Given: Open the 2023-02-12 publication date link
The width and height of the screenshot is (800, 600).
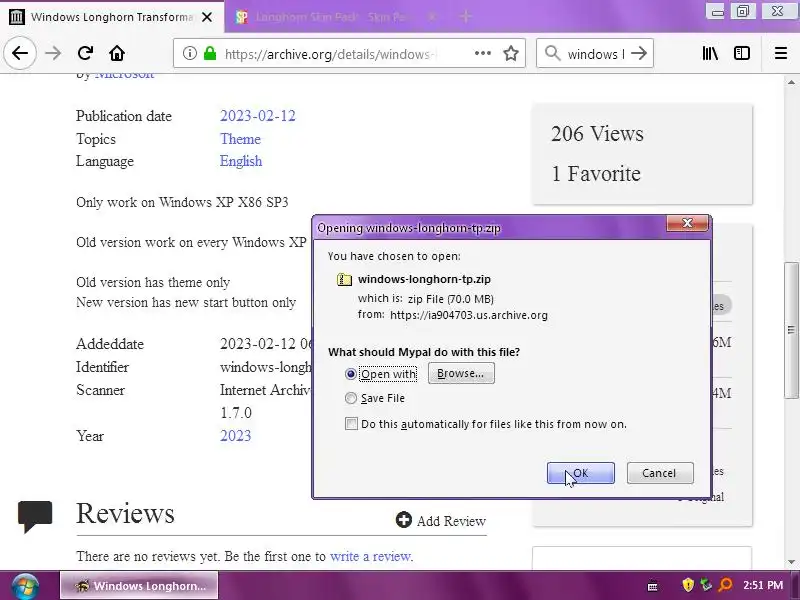Looking at the screenshot, I should [258, 116].
